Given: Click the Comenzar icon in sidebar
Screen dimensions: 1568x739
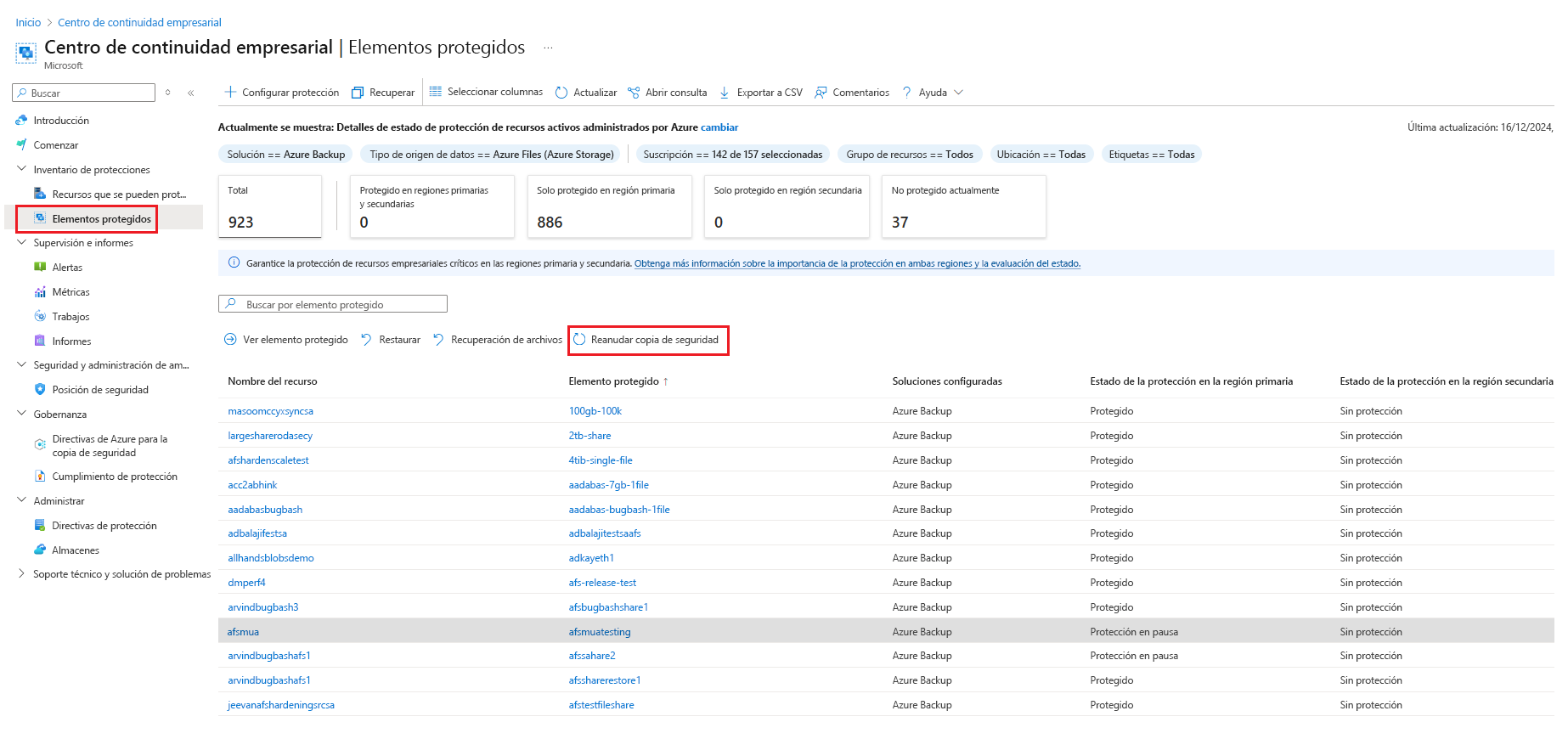Looking at the screenshot, I should pyautogui.click(x=21, y=145).
